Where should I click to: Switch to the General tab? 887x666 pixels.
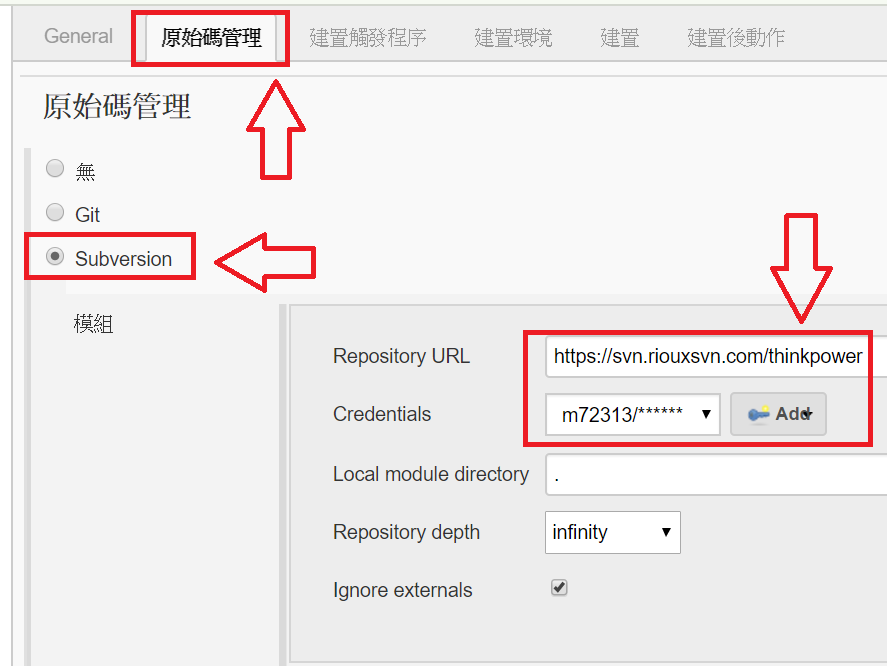click(x=77, y=36)
